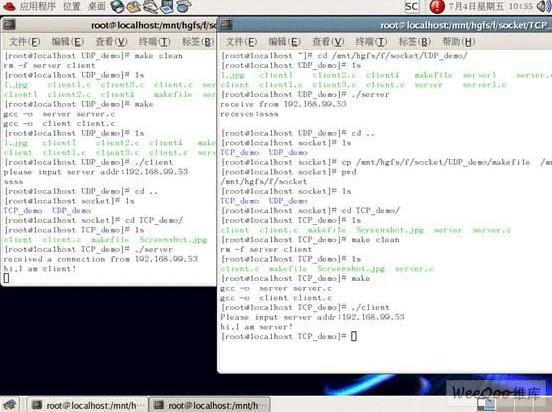
Task: Open 帮助(H) menu in right terminal
Action: pos(458,42)
